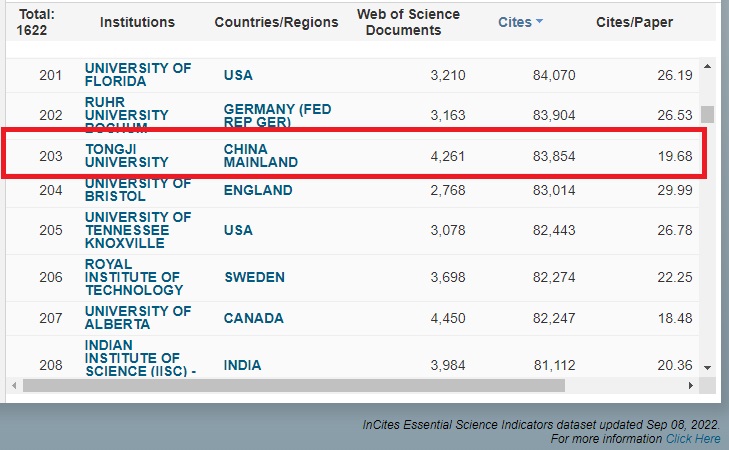The image size is (729, 450).
Task: Open University of Bristol entry
Action: coord(138,190)
